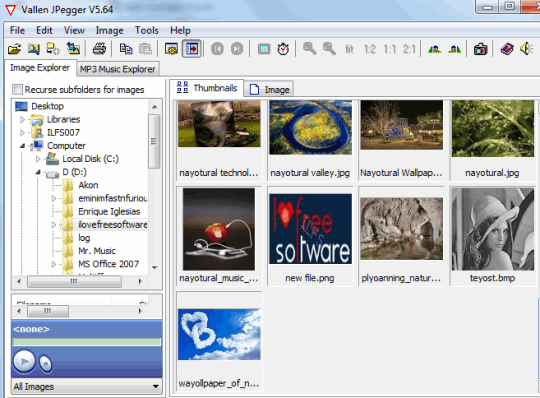Viewport: 540px width, 398px height.
Task: Click the teal fullscreen display icon
Action: 264,49
